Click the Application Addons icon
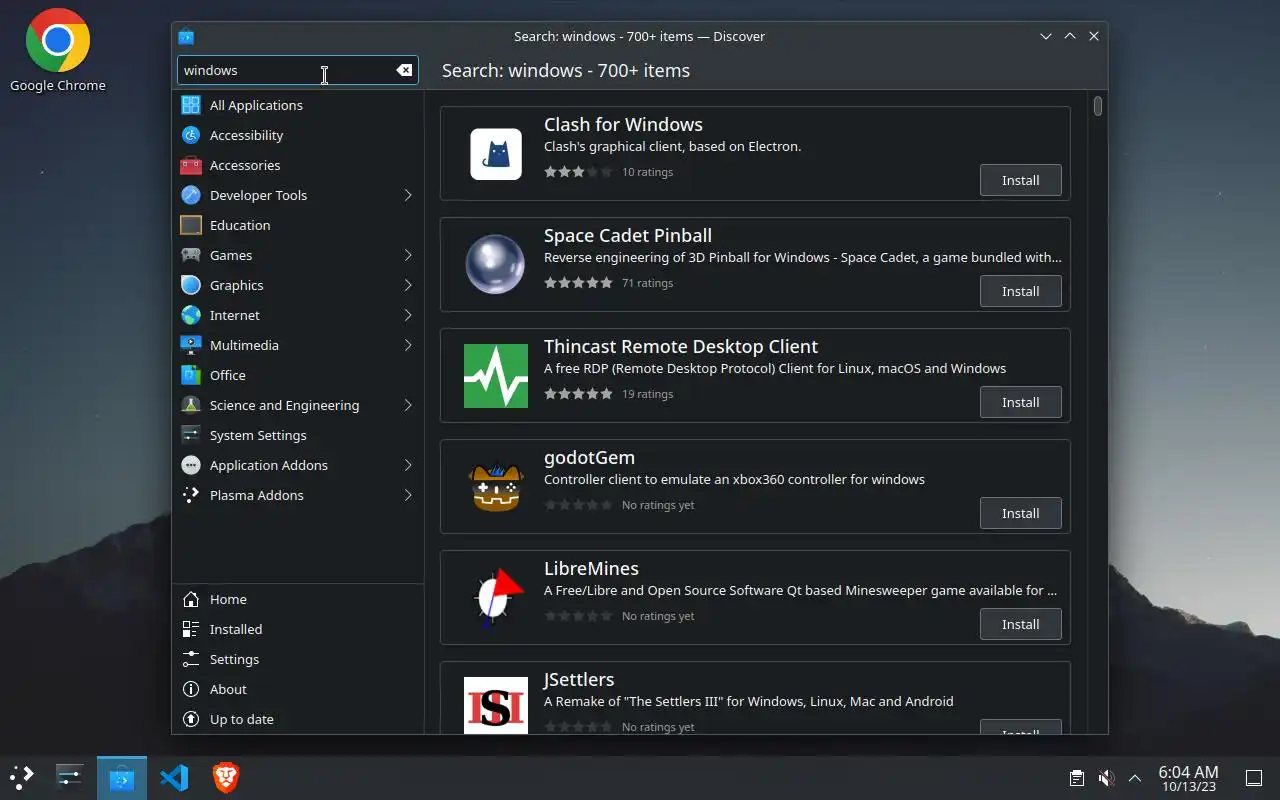This screenshot has height=800, width=1280. (x=191, y=465)
